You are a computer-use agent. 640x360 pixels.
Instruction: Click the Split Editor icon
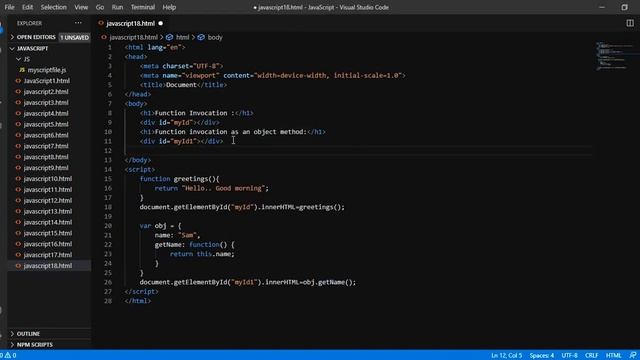(630, 23)
